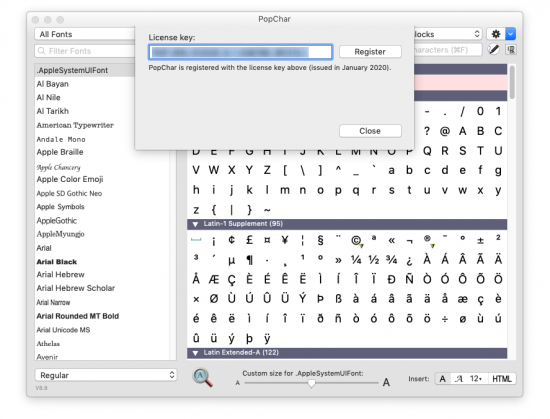Image resolution: width=550 pixels, height=419 pixels.
Task: Click the ¶ pilcrow character
Action: [249, 260]
